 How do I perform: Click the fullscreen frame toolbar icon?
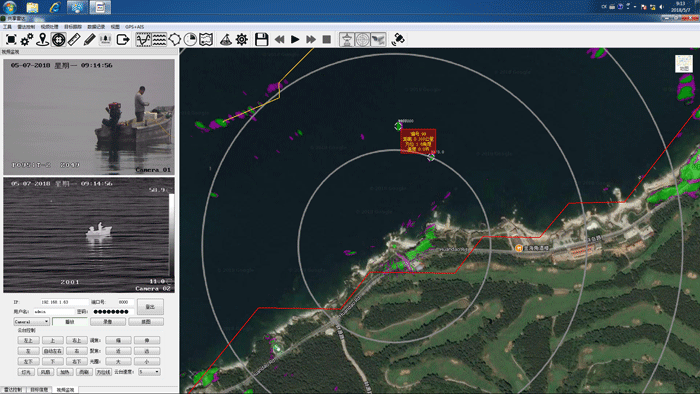pos(11,40)
